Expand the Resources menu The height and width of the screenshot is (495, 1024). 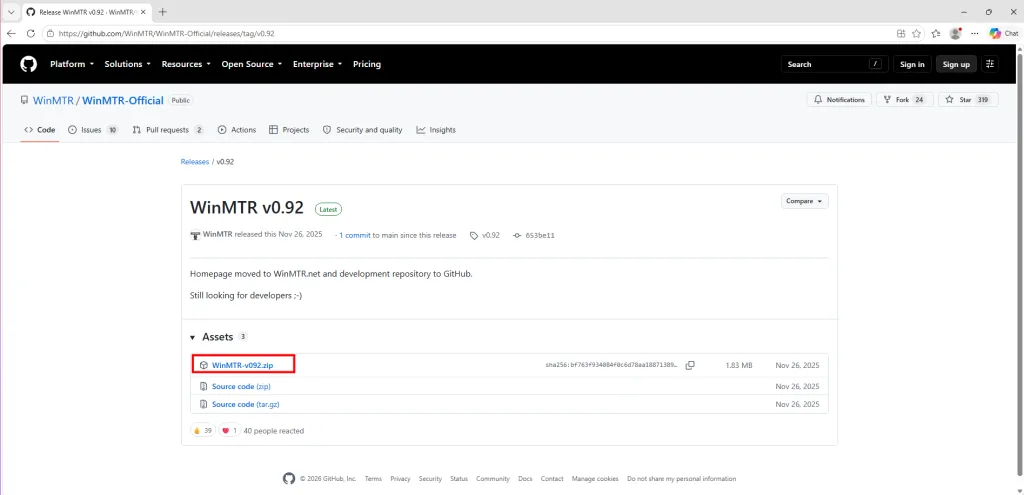tap(186, 64)
